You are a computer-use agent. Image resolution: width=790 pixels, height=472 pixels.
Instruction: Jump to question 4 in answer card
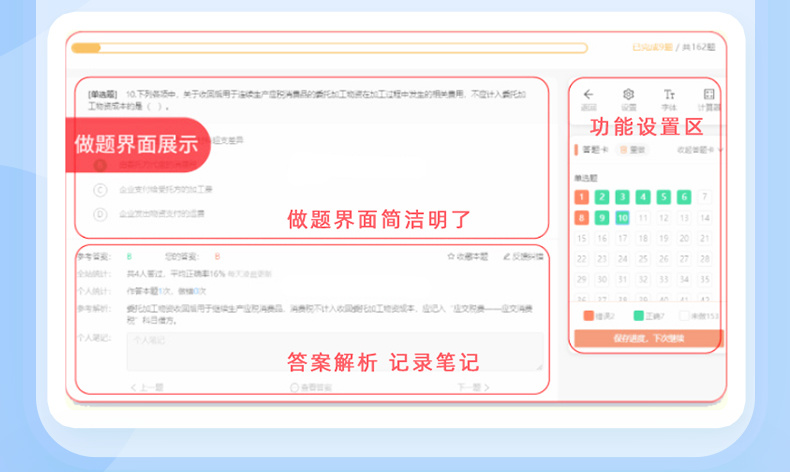pos(643,197)
